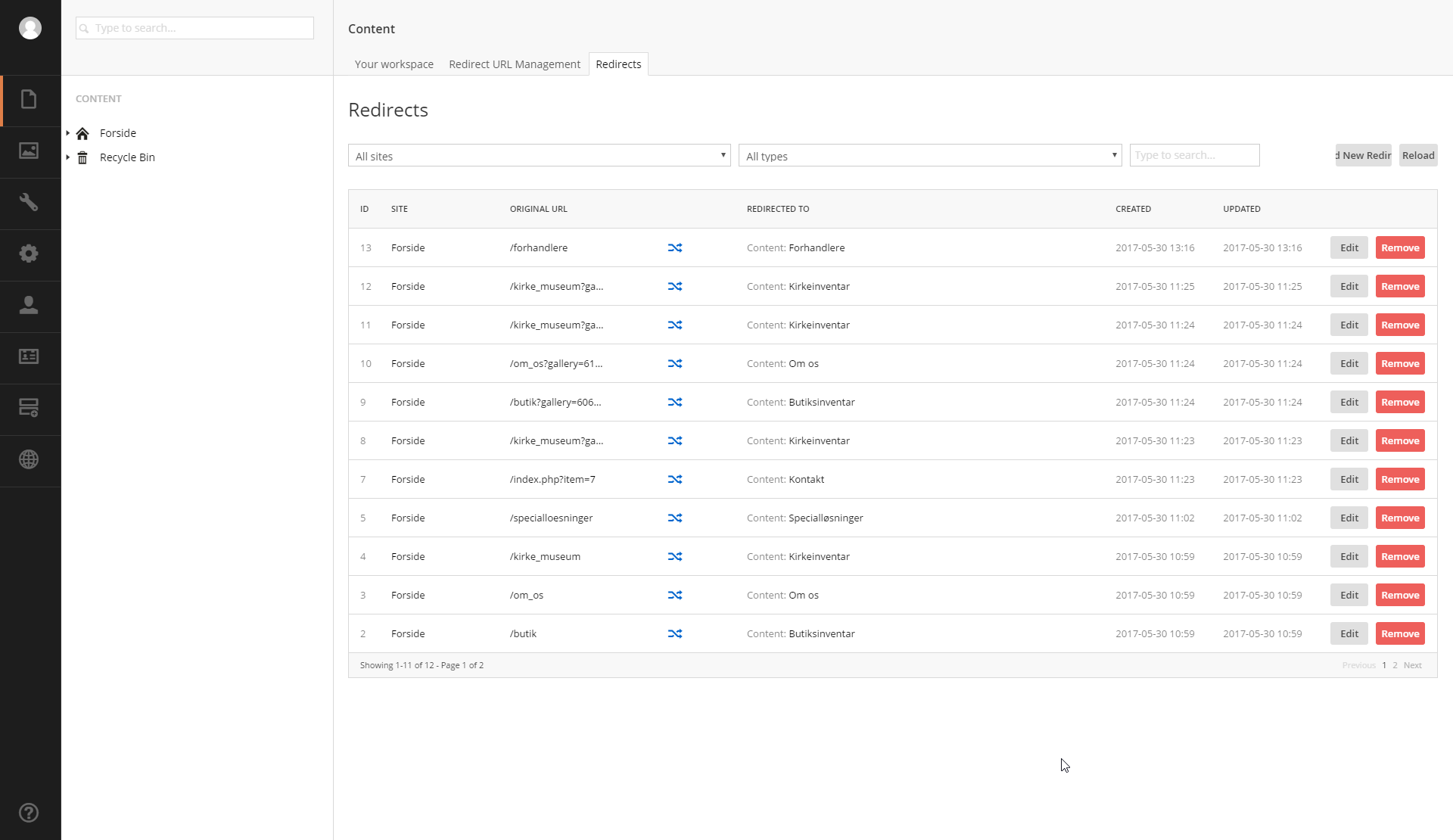Click the Forside home icon in tree

click(x=82, y=133)
